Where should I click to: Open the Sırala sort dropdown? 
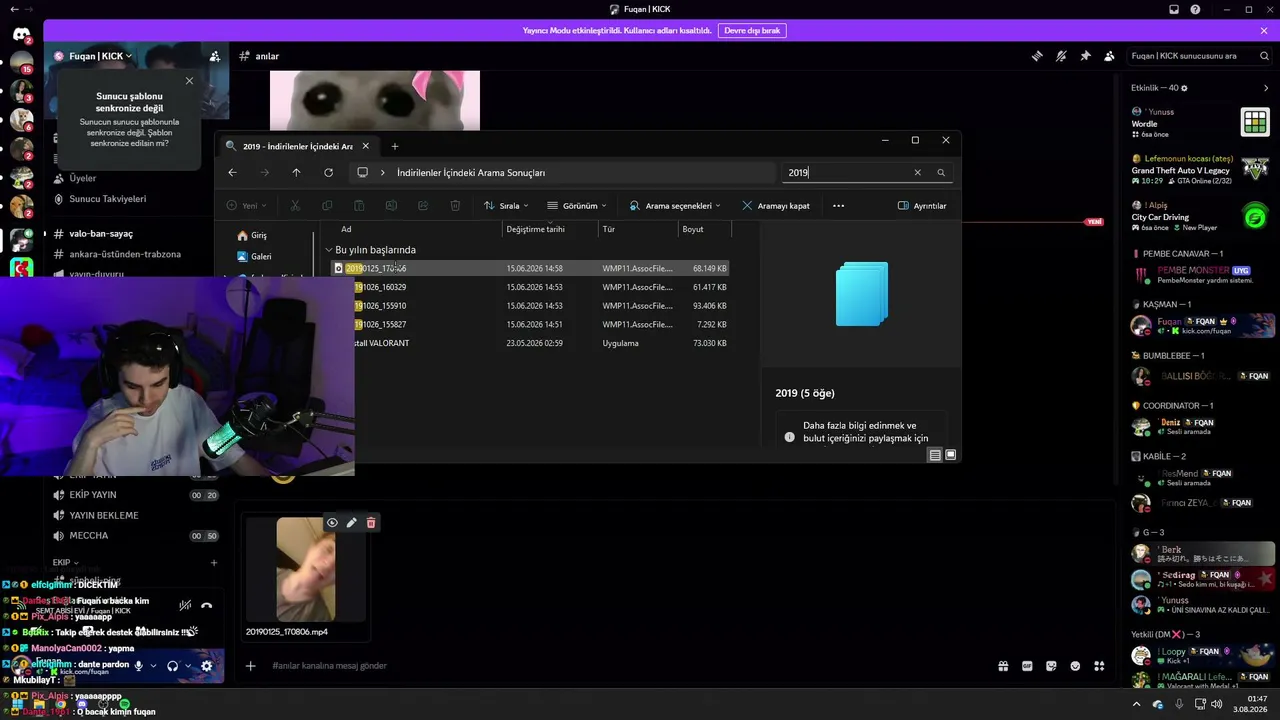[505, 206]
